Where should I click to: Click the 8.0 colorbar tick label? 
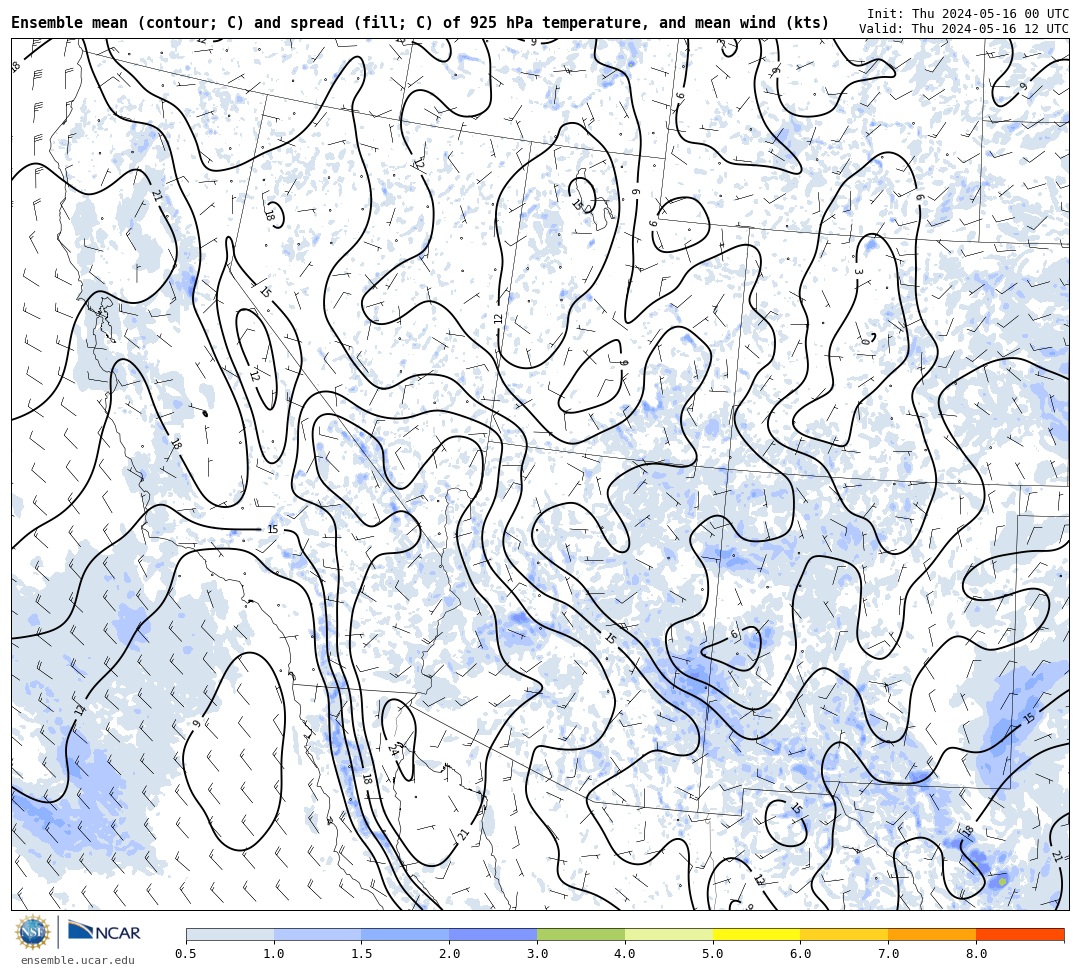(977, 954)
